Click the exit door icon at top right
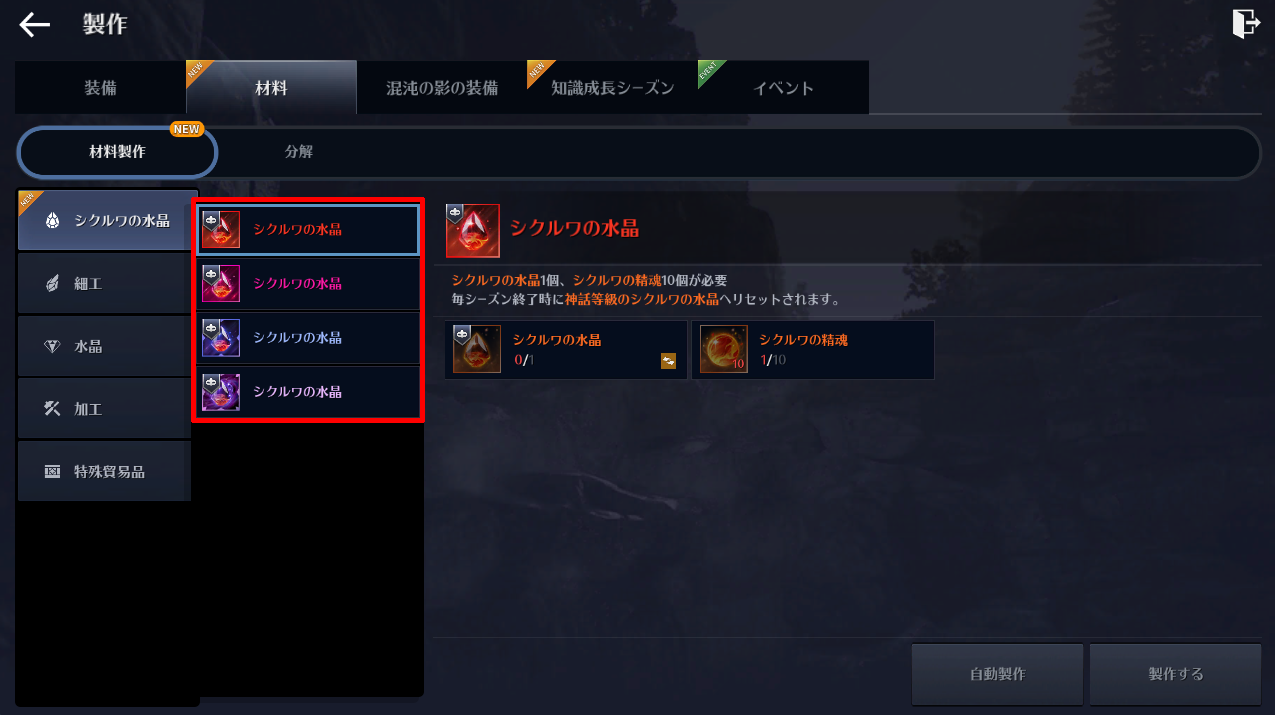 tap(1244, 24)
